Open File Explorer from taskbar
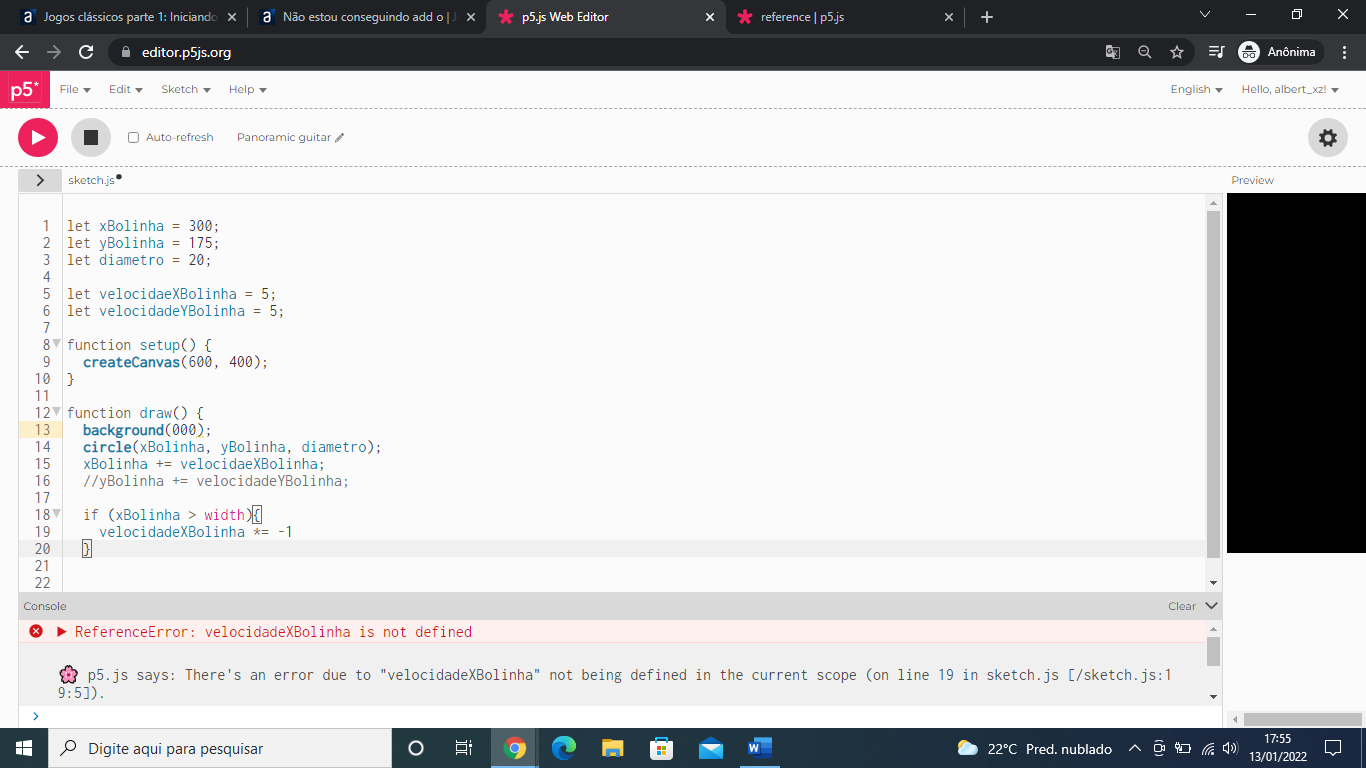Image resolution: width=1366 pixels, height=768 pixels. tap(613, 748)
